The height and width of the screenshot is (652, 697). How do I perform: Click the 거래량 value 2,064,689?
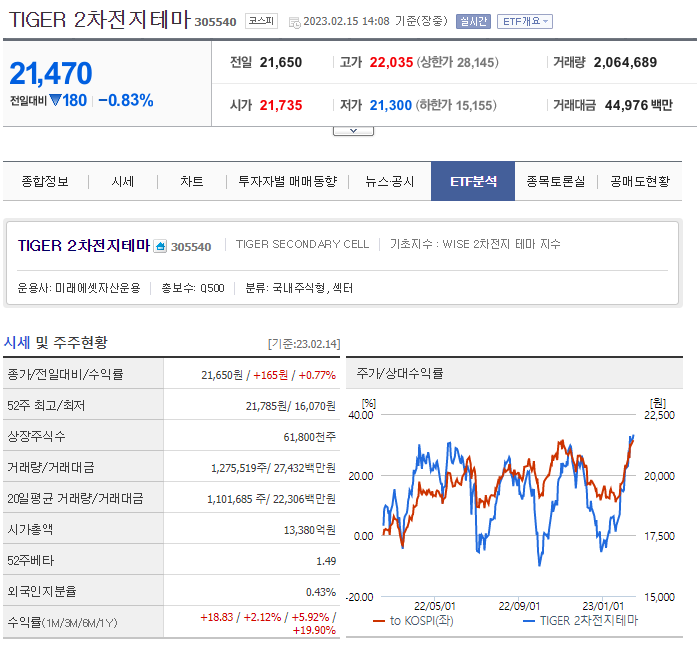(x=625, y=62)
